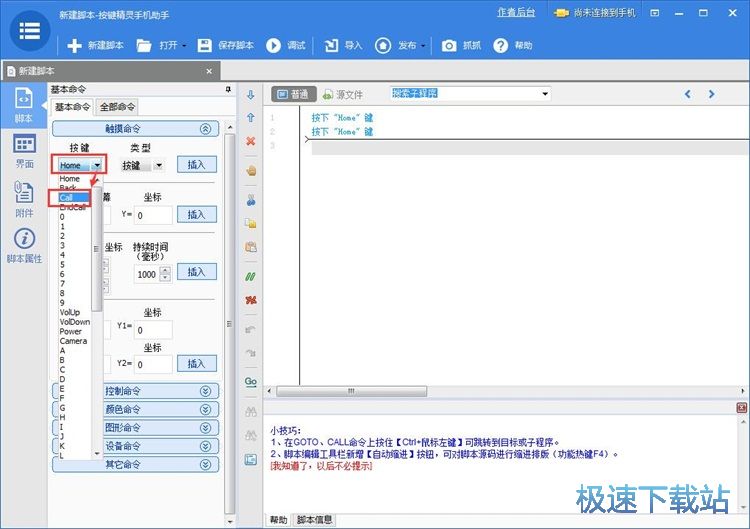Image resolution: width=750 pixels, height=529 pixels.
Task: Click the cut icon in vertical toolbar
Action: pyautogui.click(x=251, y=200)
